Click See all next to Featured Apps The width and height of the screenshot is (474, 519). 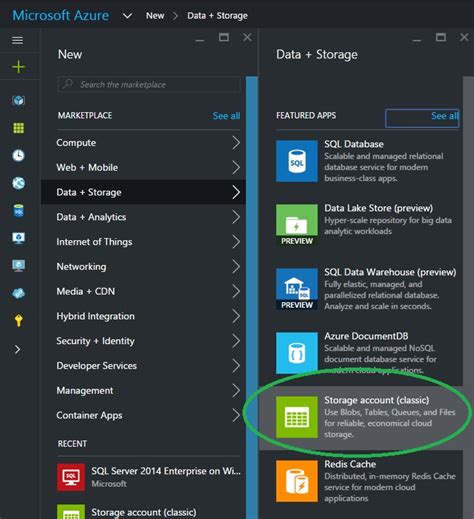445,116
